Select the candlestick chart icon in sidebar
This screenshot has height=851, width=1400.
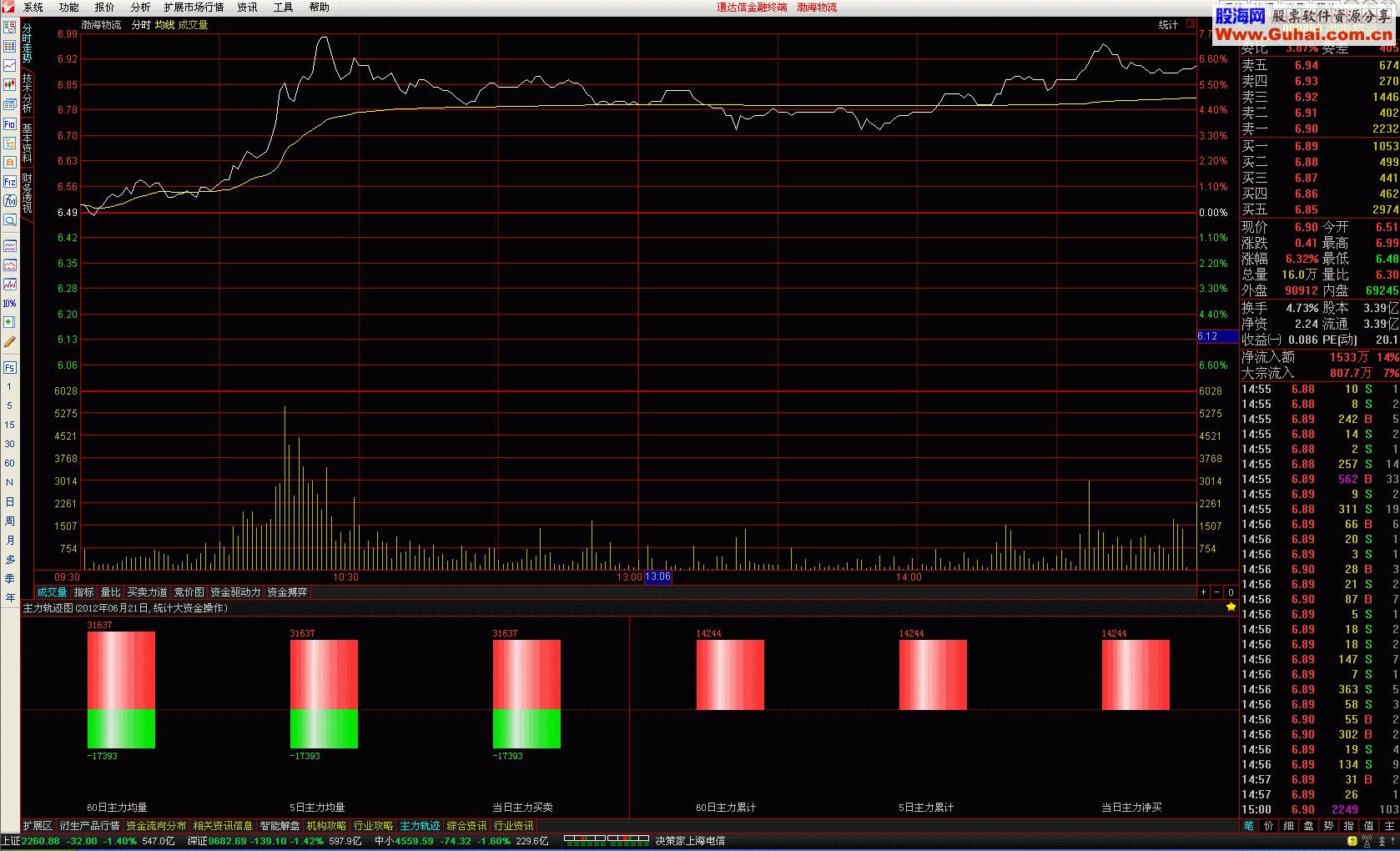10,84
